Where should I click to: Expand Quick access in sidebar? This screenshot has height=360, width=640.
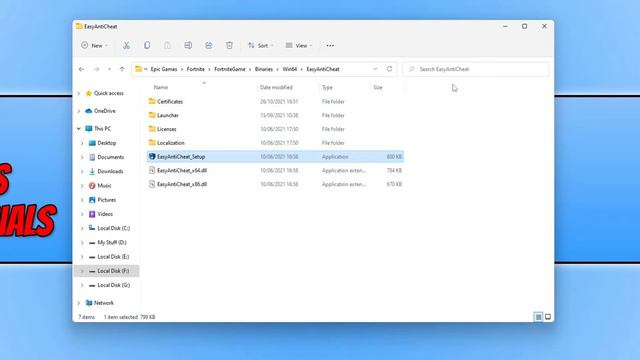79,93
